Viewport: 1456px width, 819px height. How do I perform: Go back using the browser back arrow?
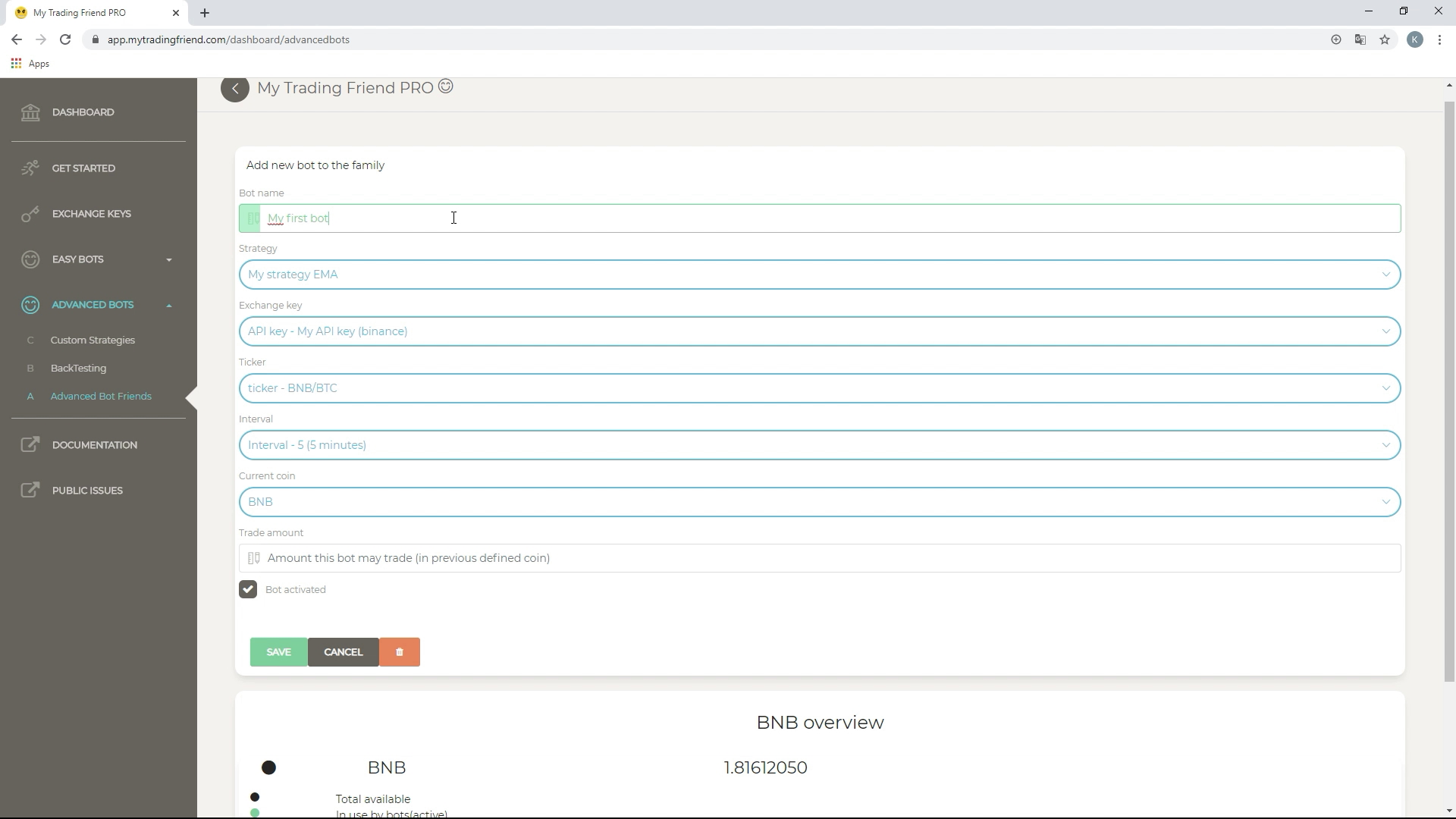(x=17, y=39)
